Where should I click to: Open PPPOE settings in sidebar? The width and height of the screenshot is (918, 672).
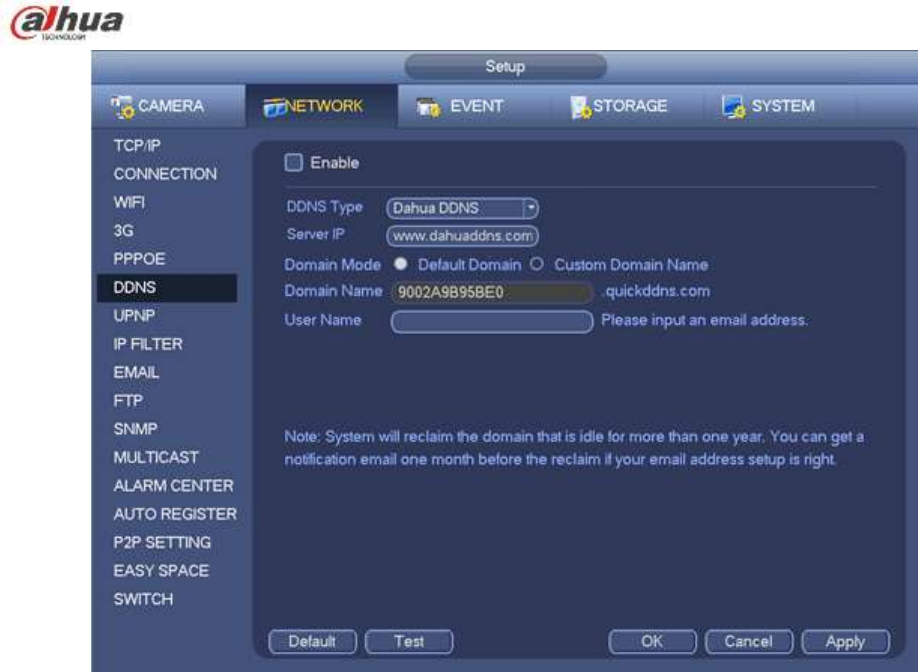click(x=139, y=259)
